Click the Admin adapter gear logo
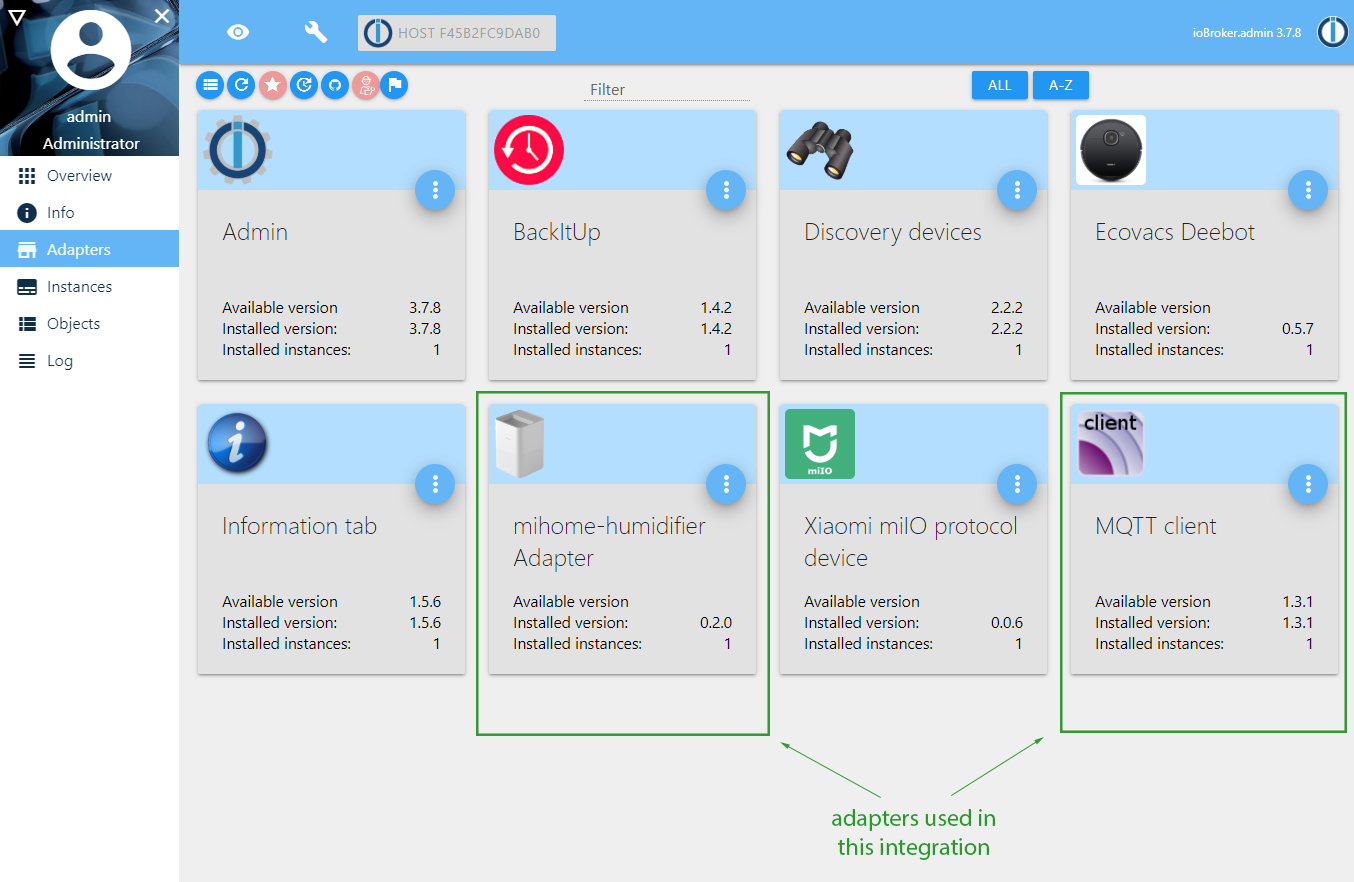The width and height of the screenshot is (1354, 882). point(238,150)
